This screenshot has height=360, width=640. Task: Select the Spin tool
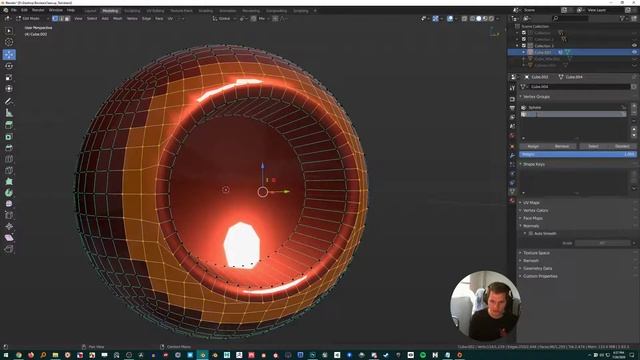coord(9,193)
